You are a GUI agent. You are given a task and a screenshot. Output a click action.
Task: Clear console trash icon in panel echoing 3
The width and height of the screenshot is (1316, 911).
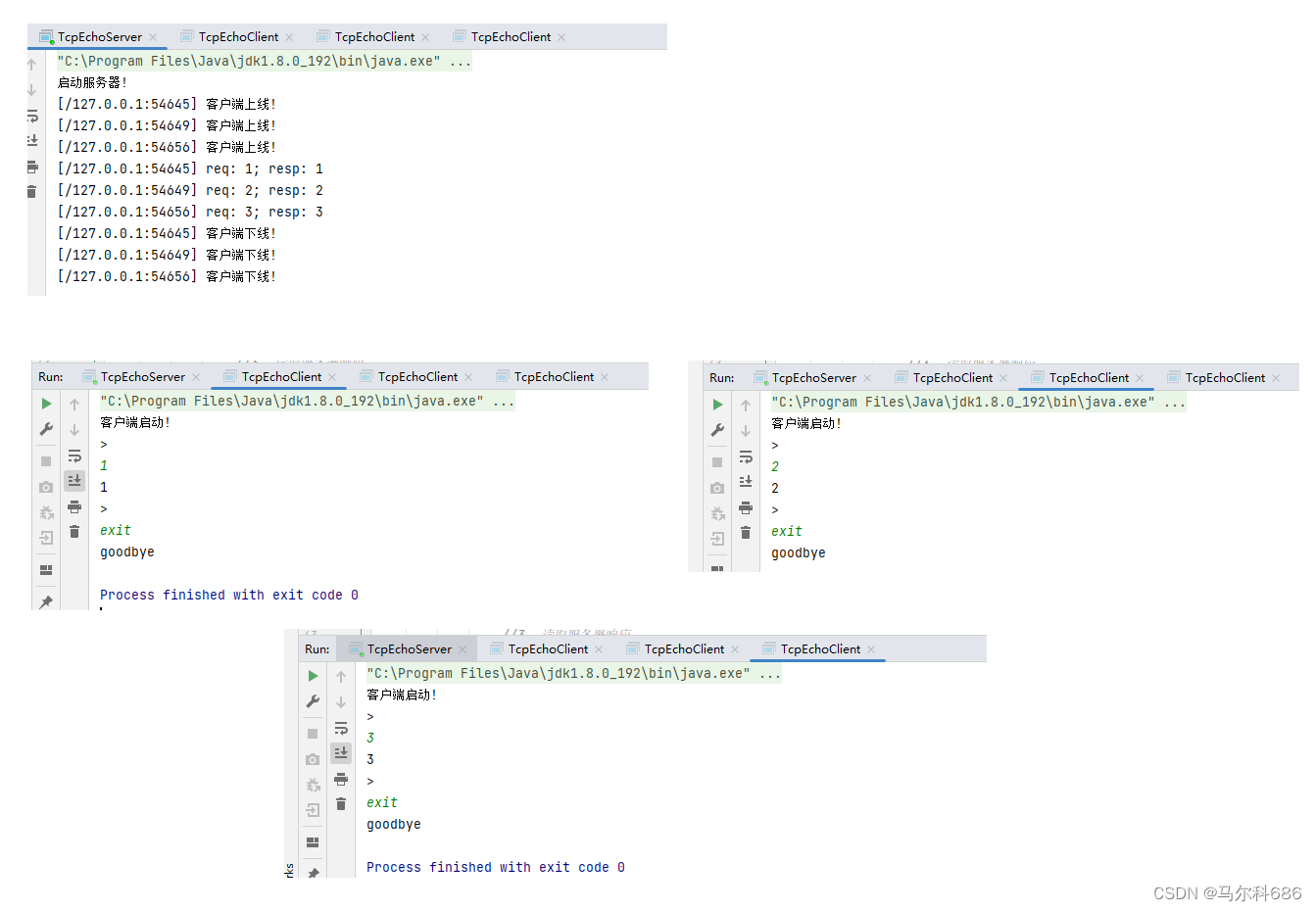coord(341,804)
